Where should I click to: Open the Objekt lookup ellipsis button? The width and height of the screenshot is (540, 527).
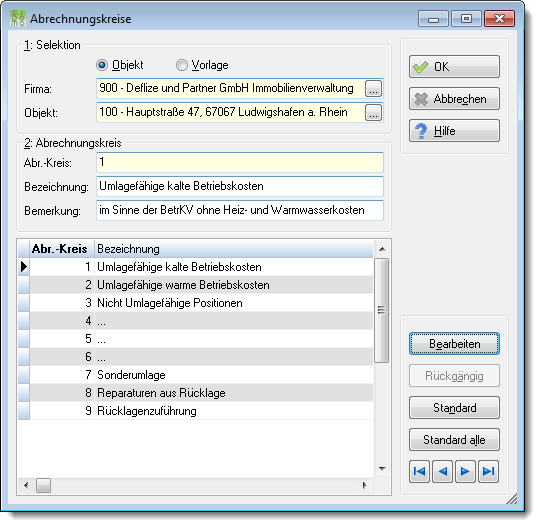point(373,113)
